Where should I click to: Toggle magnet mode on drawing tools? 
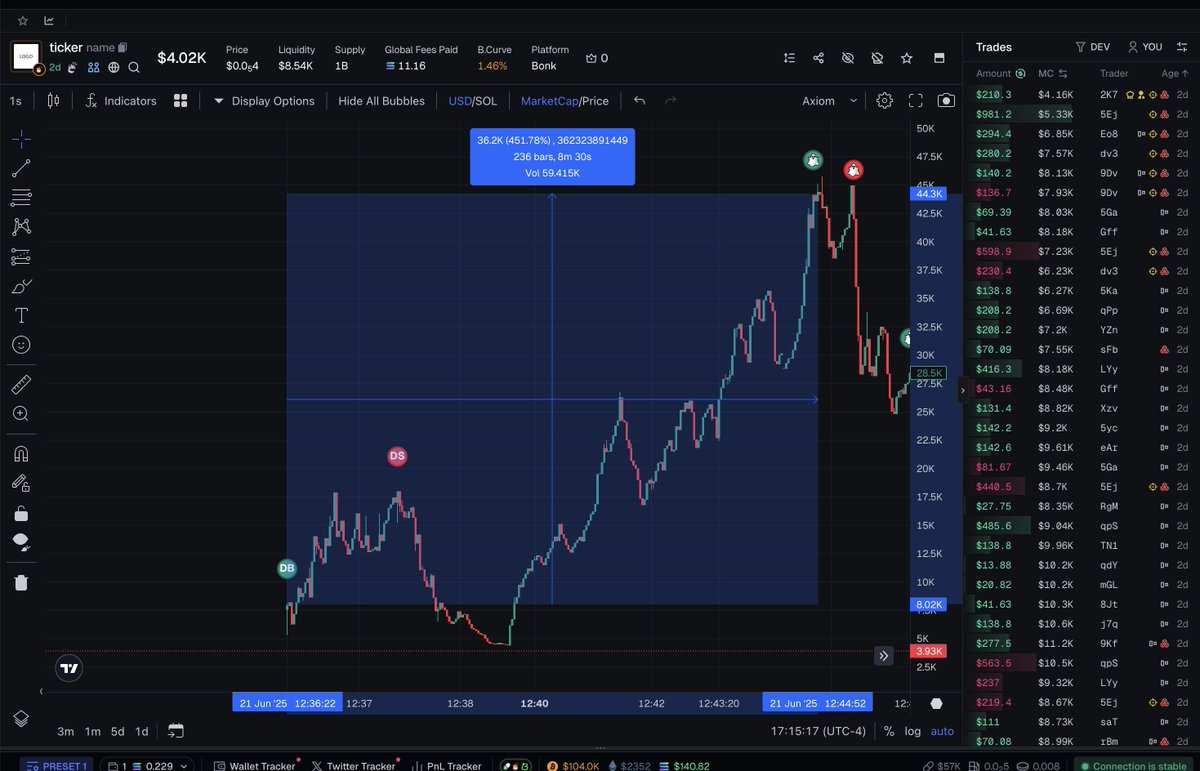click(x=21, y=453)
